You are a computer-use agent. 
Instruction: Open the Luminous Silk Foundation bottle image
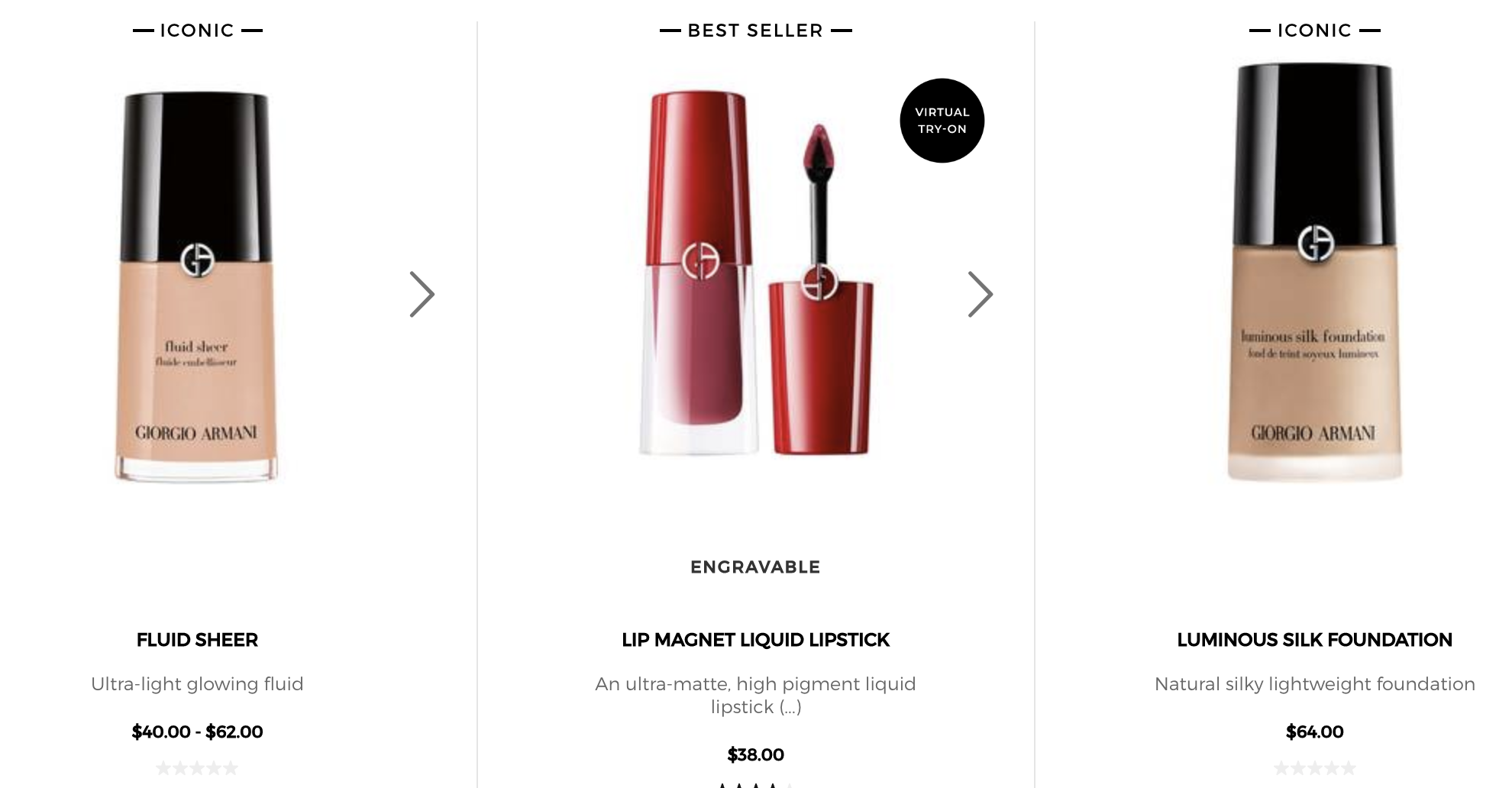click(x=1314, y=272)
